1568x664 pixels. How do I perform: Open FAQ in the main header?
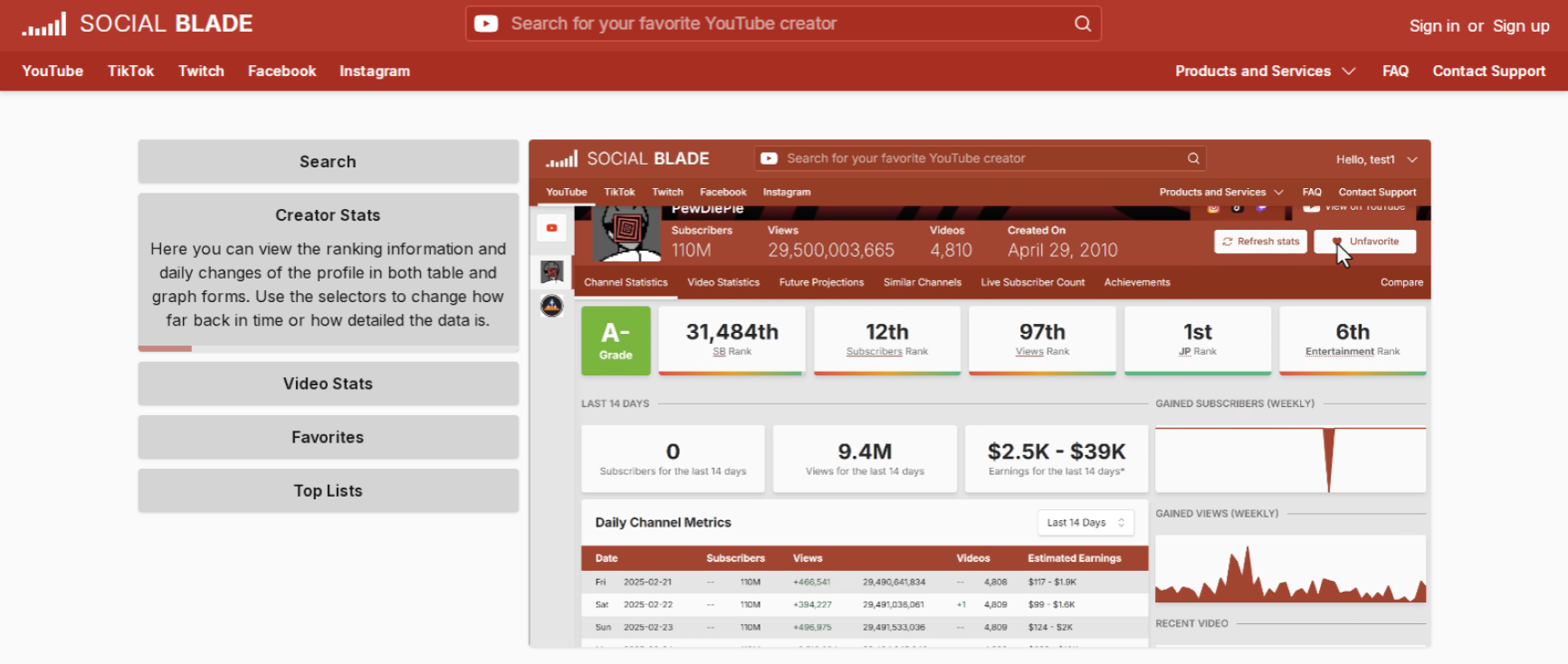[x=1395, y=71]
